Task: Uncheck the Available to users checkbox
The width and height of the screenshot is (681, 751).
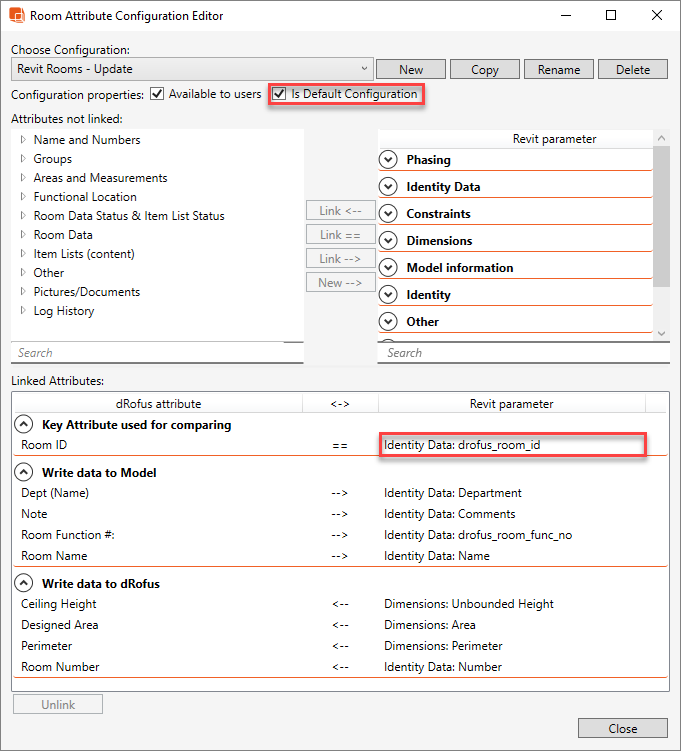Action: tap(157, 94)
